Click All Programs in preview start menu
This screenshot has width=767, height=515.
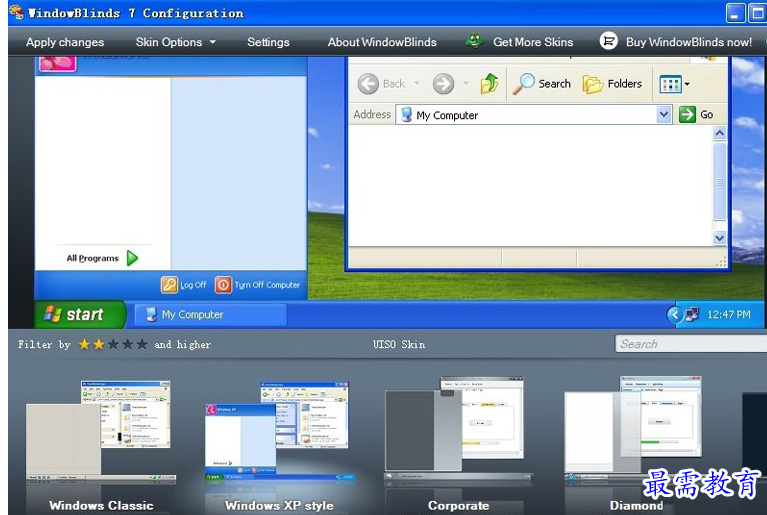(92, 258)
